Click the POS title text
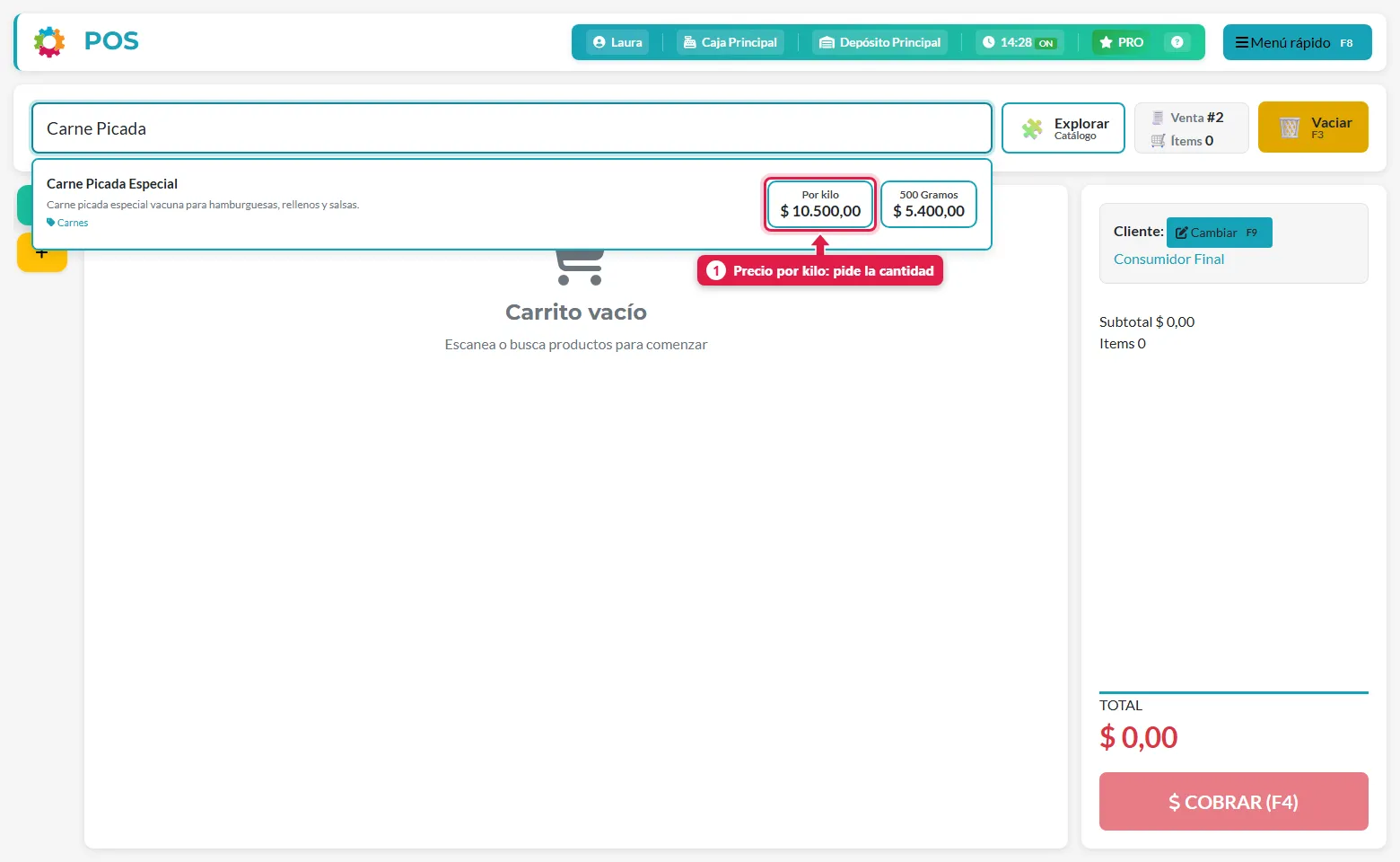Viewport: 1400px width, 862px height. coord(111,41)
